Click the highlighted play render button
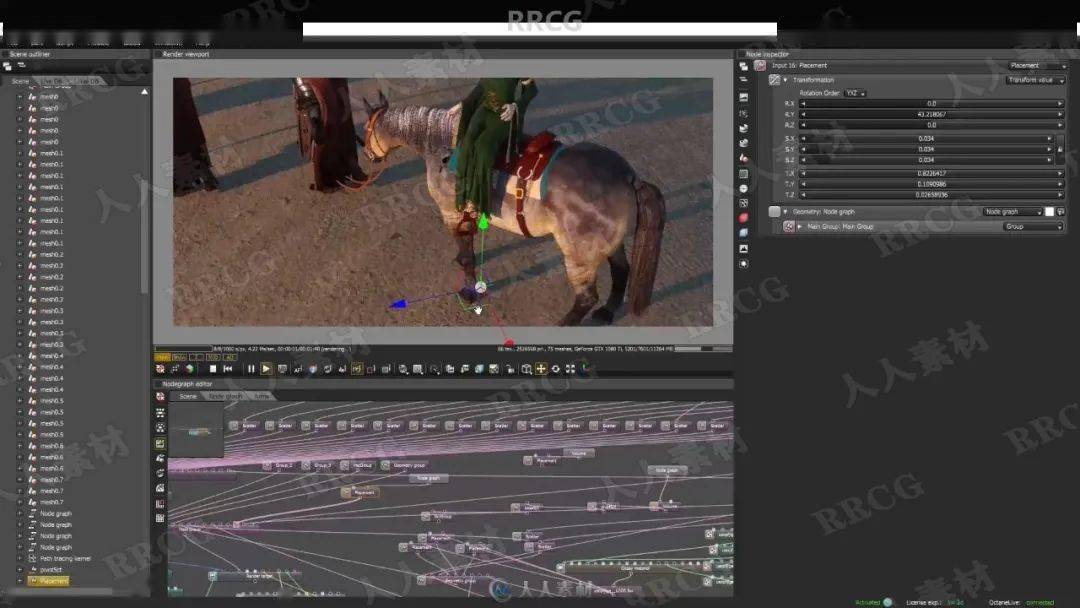 coord(266,369)
